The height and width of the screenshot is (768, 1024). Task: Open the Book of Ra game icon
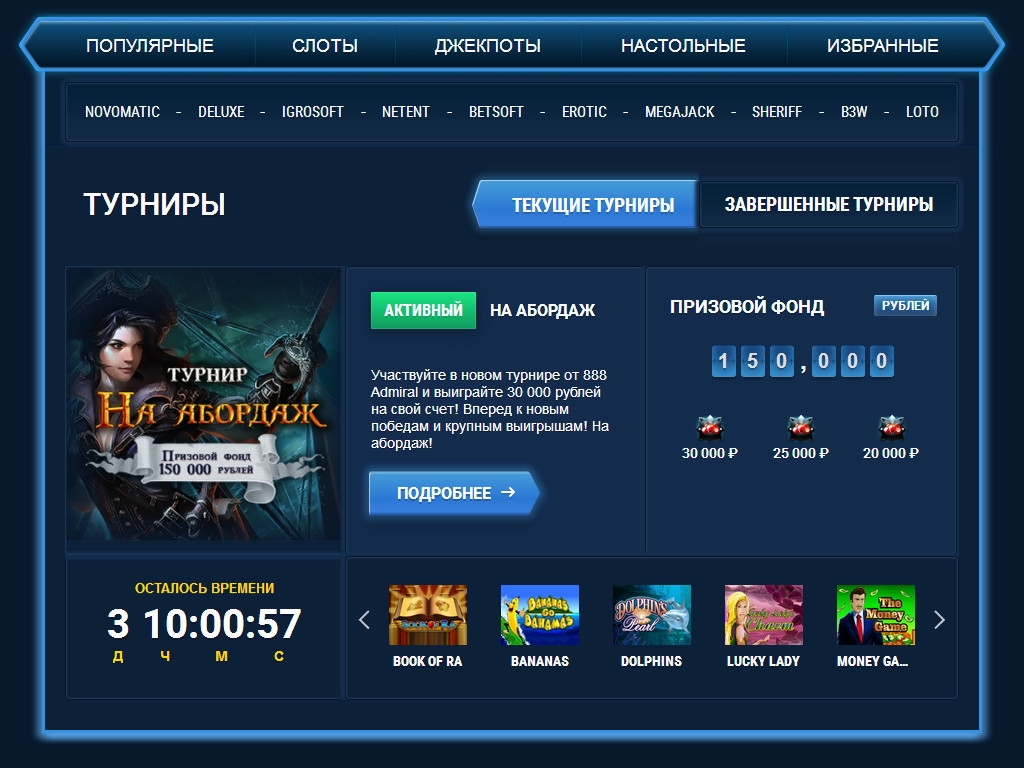click(x=427, y=615)
